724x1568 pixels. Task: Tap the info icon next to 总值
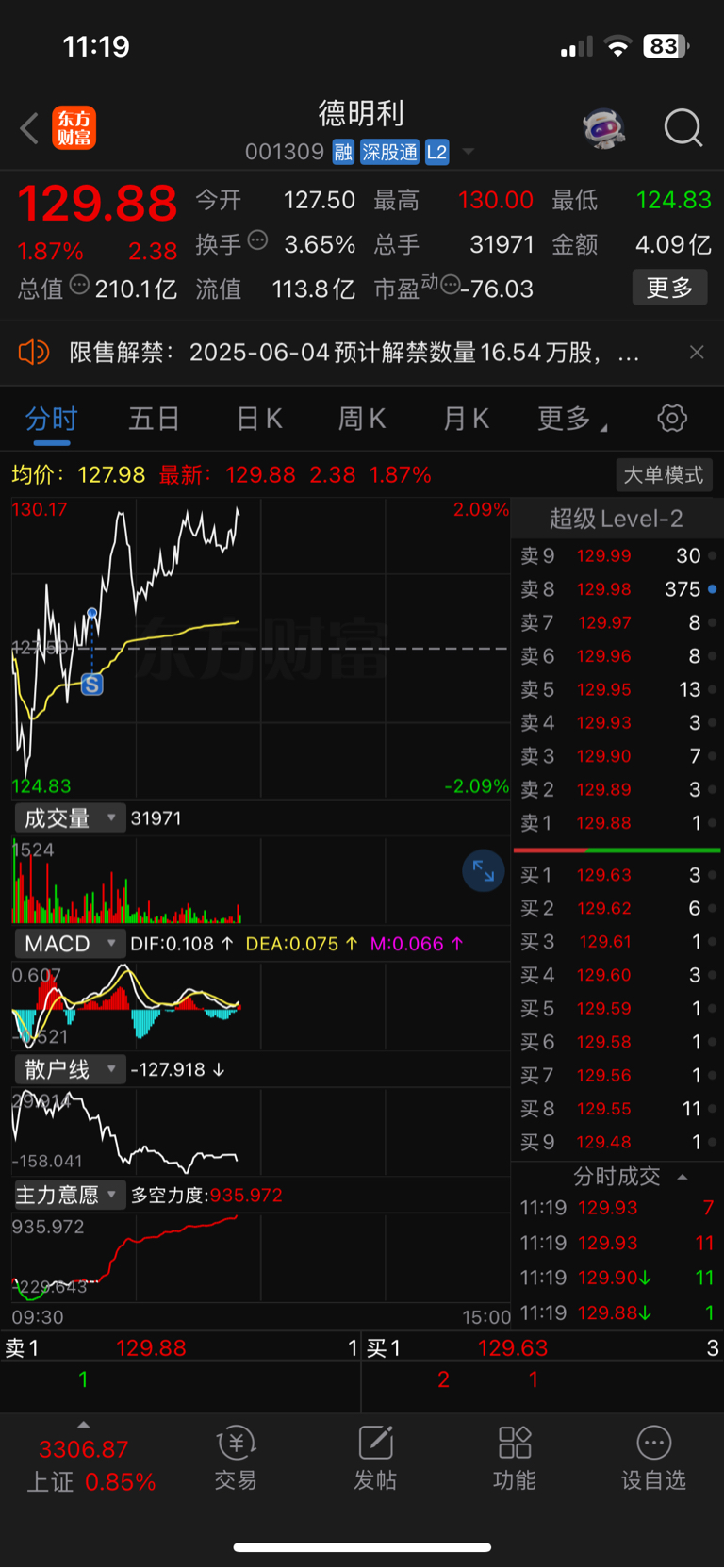pos(79,284)
